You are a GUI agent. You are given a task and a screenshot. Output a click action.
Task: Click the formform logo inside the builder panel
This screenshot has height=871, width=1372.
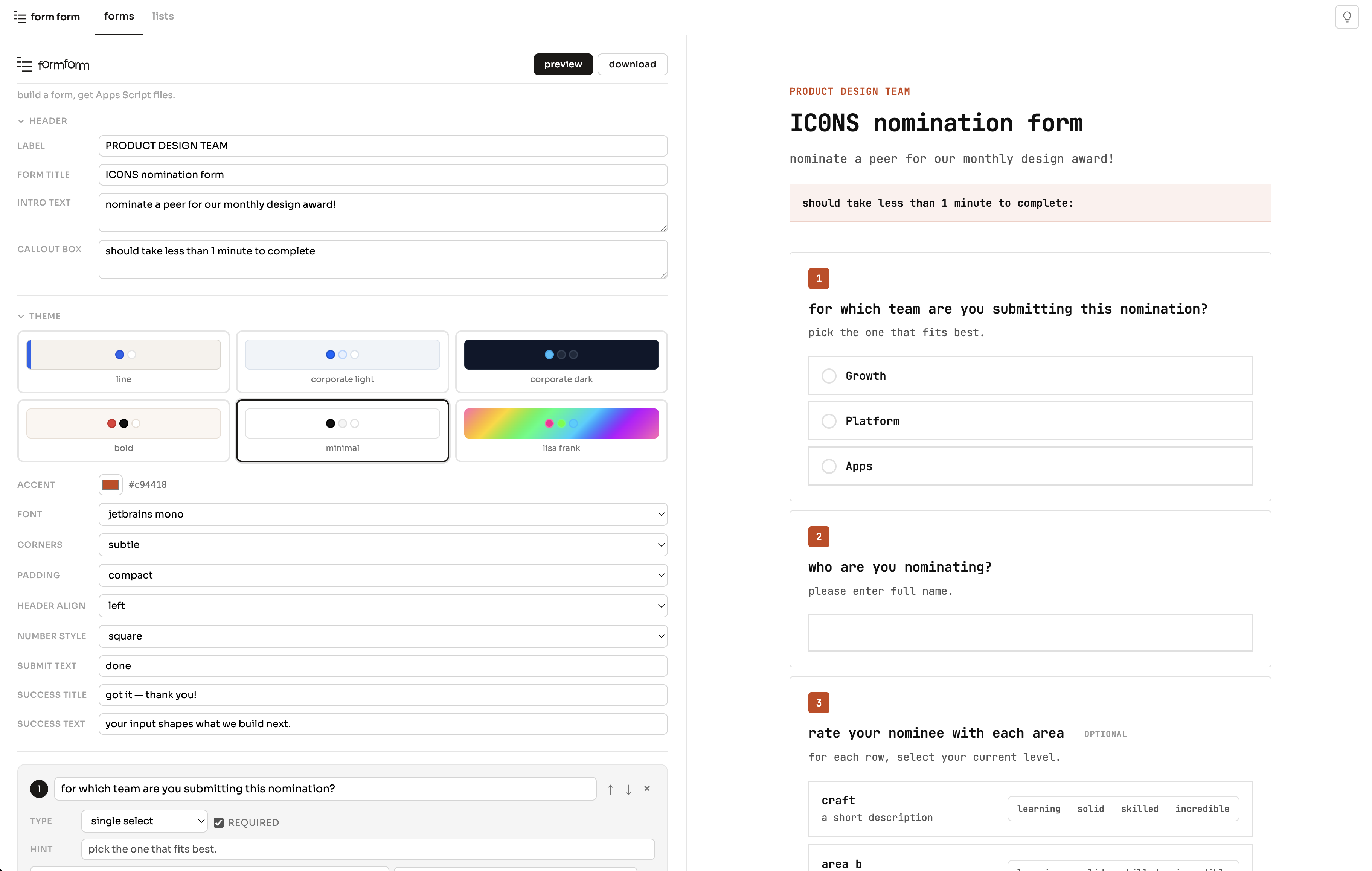click(25, 64)
